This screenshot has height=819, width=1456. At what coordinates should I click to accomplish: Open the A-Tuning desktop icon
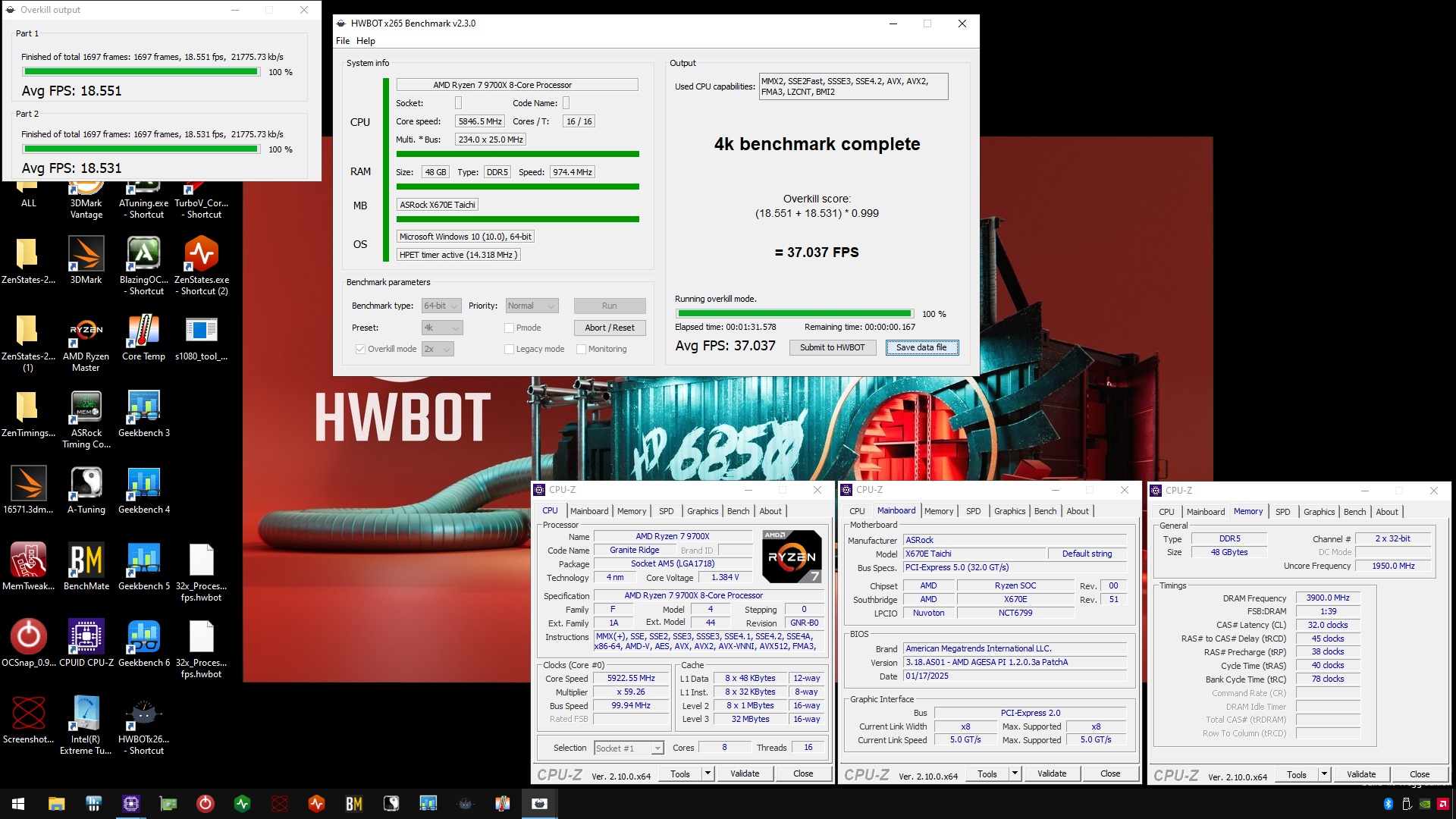[x=86, y=491]
